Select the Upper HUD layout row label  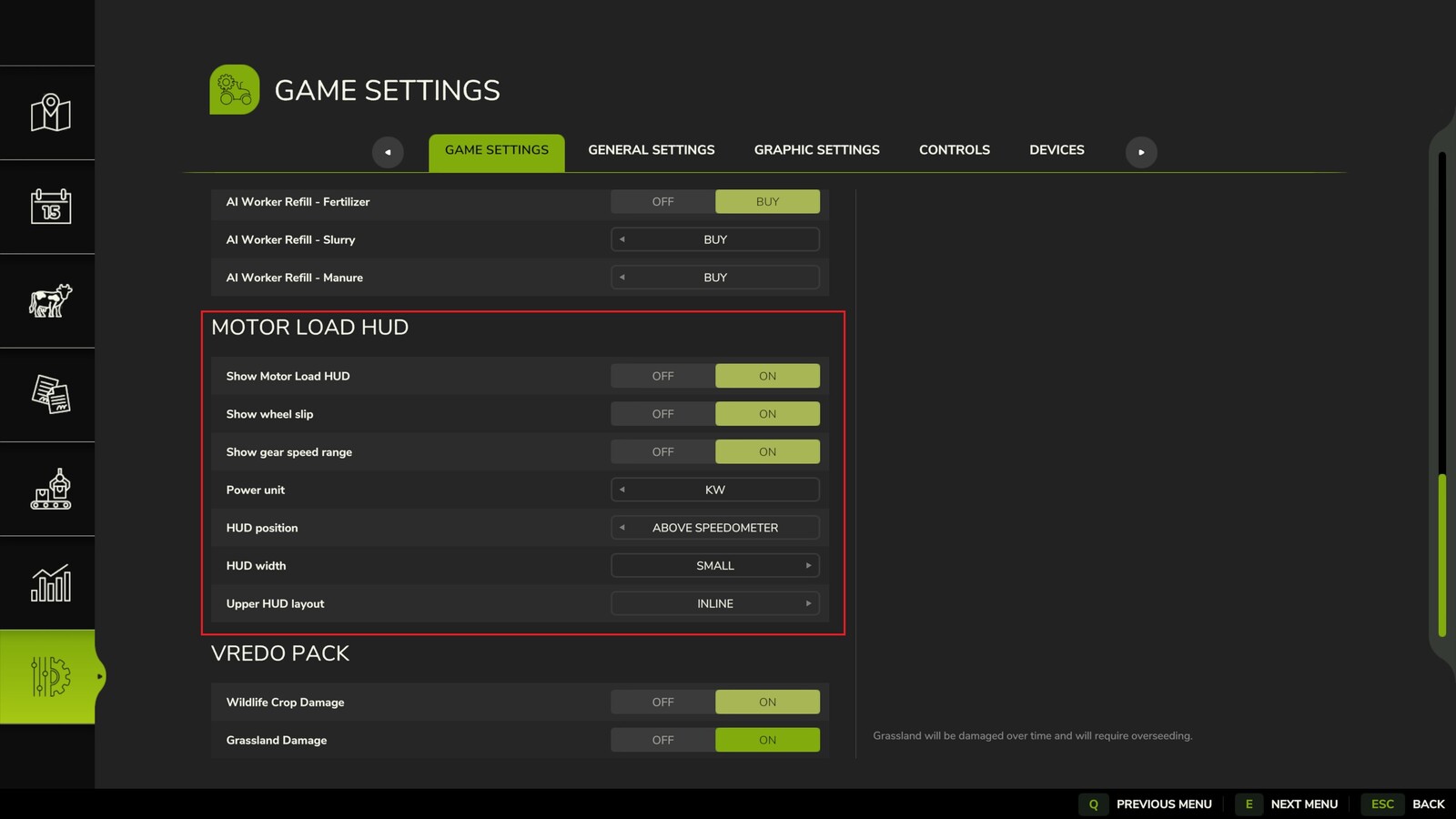click(275, 604)
